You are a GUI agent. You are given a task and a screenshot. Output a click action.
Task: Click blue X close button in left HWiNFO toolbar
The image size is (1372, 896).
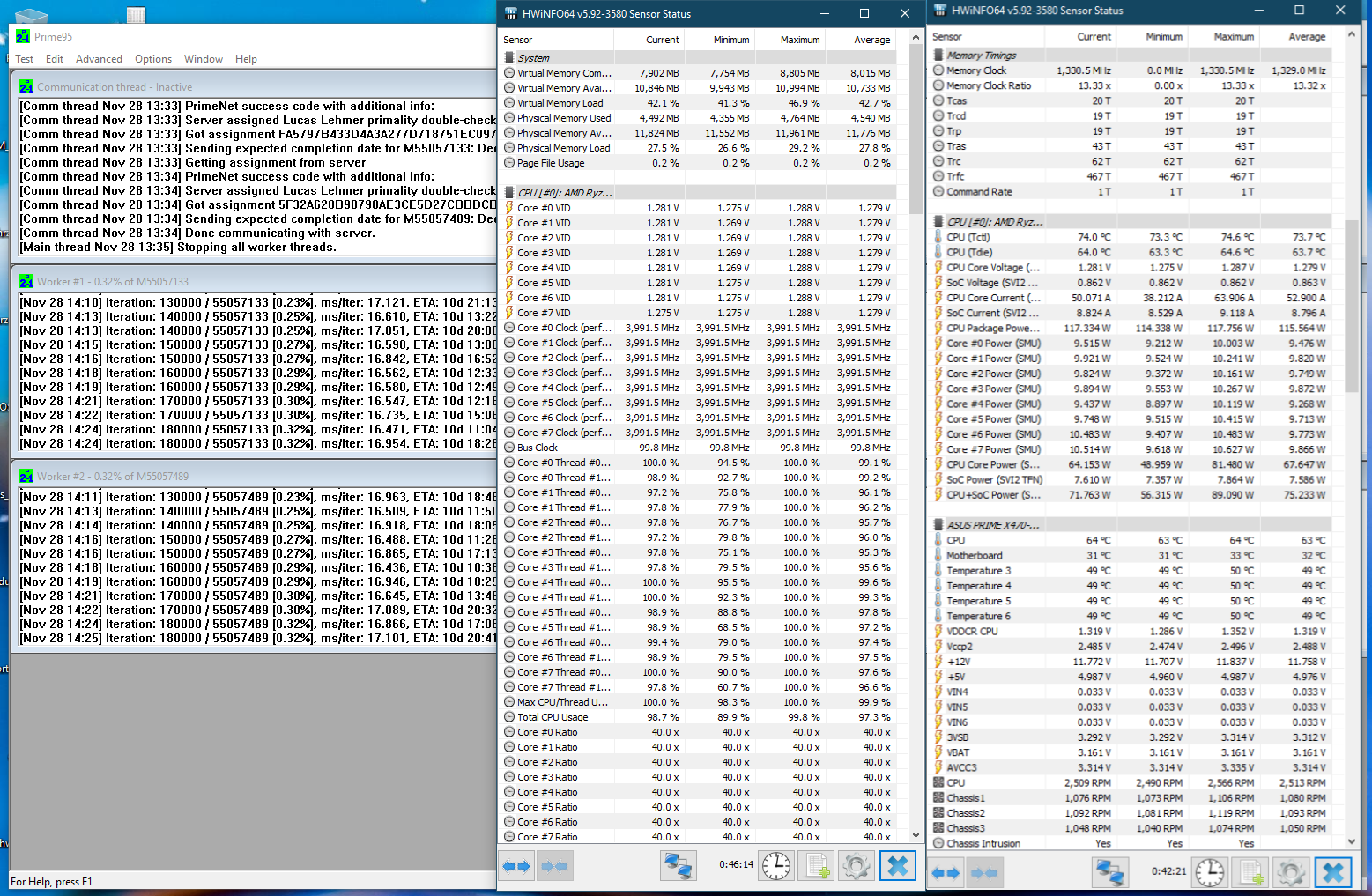point(898,866)
